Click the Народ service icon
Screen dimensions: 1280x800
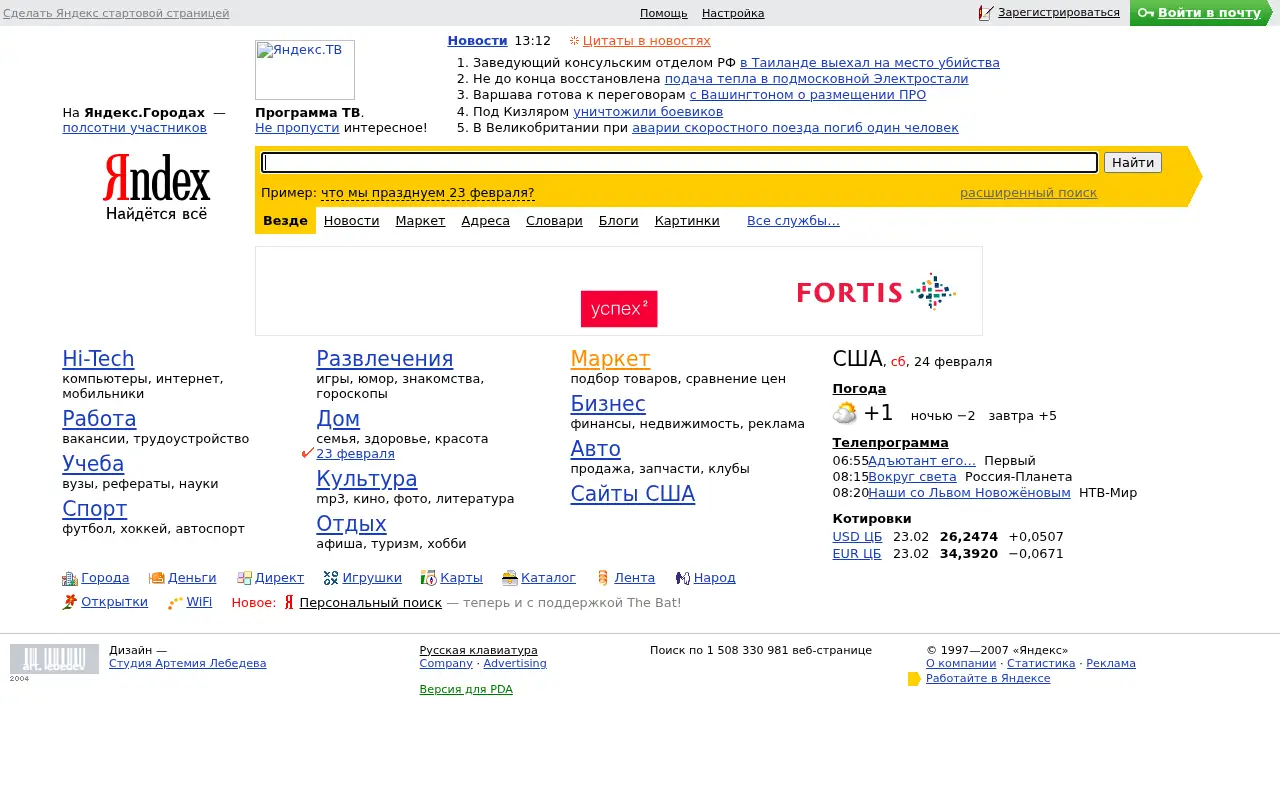point(682,578)
